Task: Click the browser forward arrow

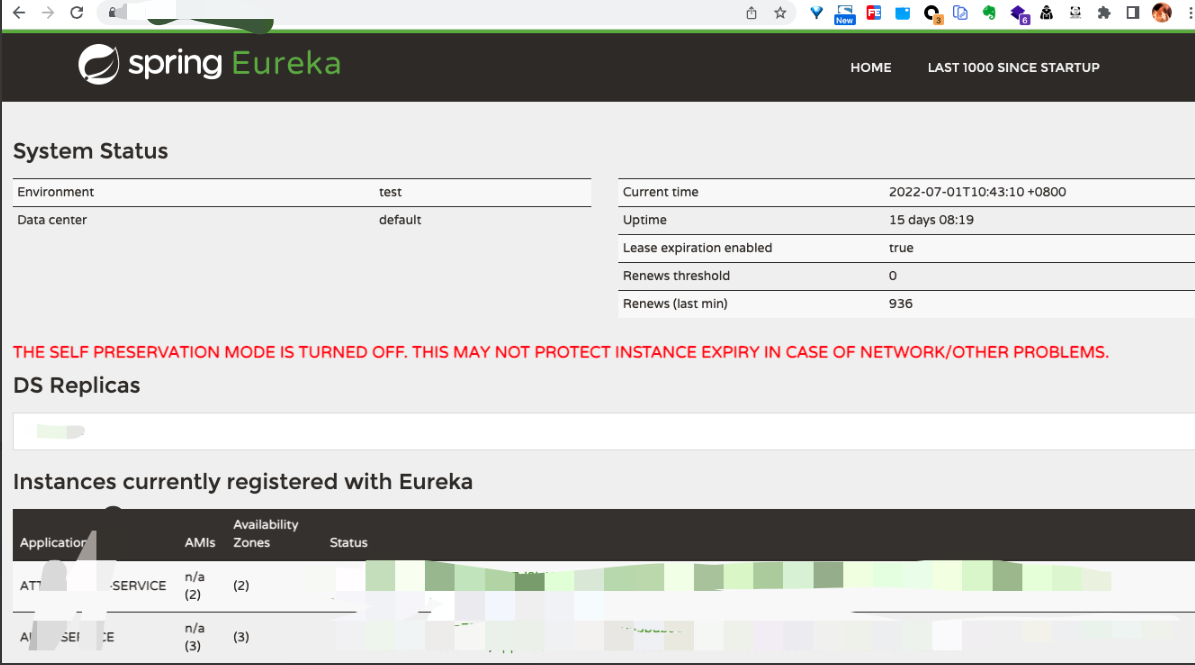Action: pos(47,13)
